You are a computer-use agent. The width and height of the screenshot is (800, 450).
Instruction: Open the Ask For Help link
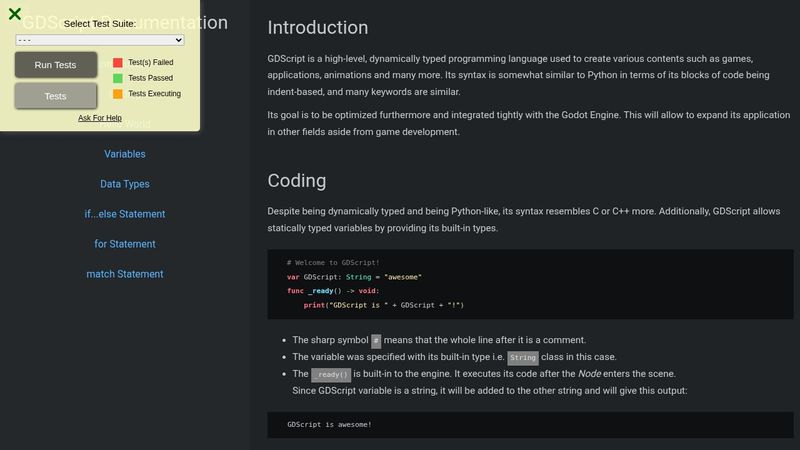pos(100,118)
